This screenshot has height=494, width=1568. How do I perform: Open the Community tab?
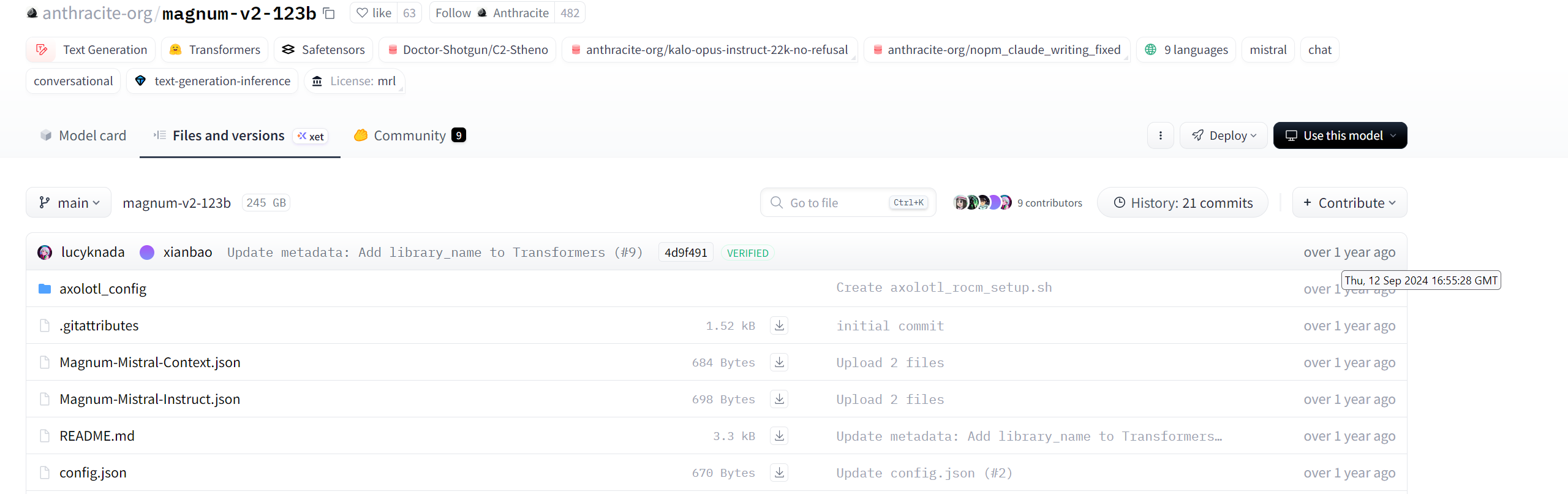[x=410, y=135]
